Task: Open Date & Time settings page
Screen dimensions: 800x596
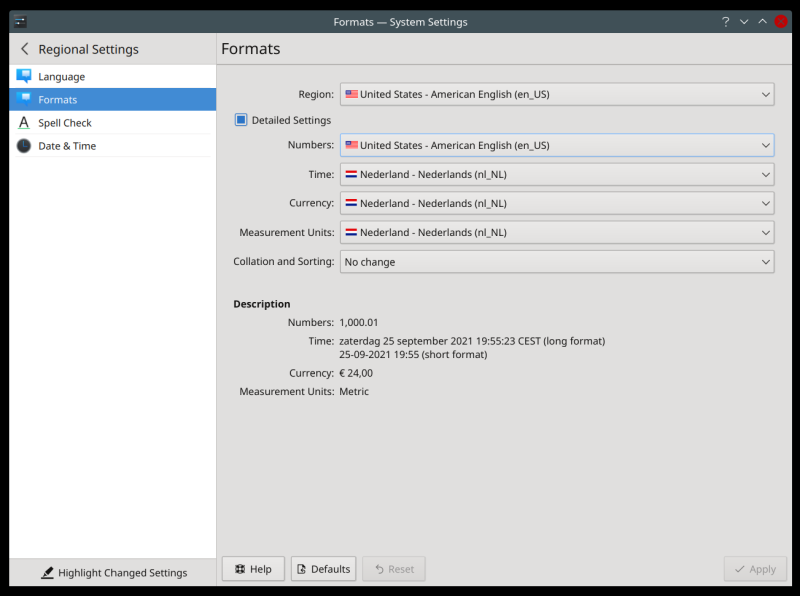Action: [67, 146]
